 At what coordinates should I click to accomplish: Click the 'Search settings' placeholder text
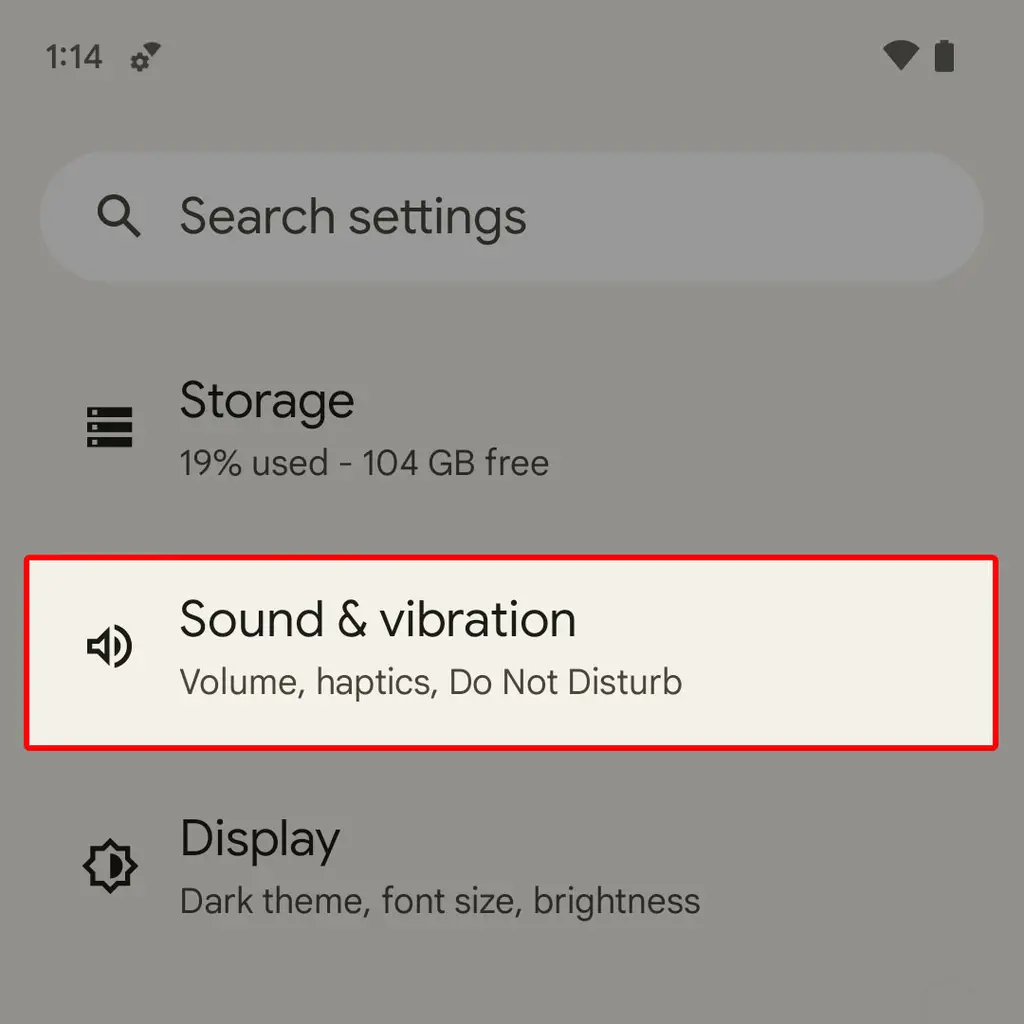[x=352, y=217]
